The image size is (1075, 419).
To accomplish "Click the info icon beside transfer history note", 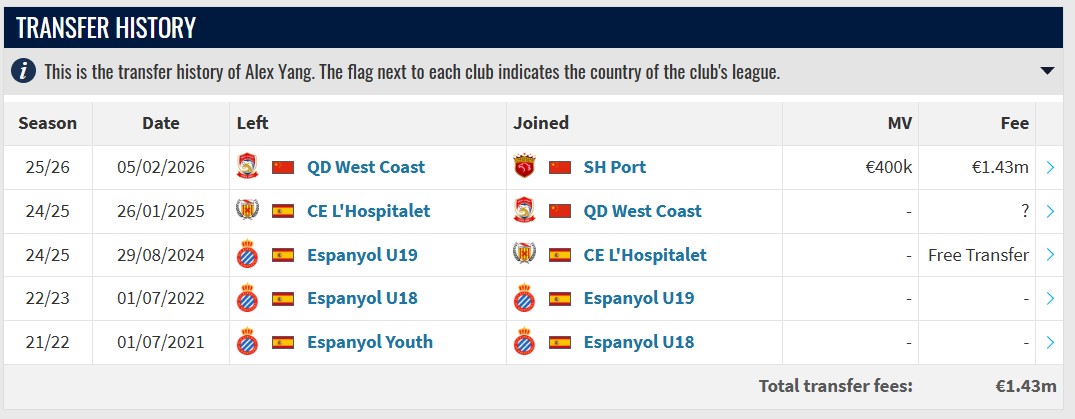I will (25, 72).
